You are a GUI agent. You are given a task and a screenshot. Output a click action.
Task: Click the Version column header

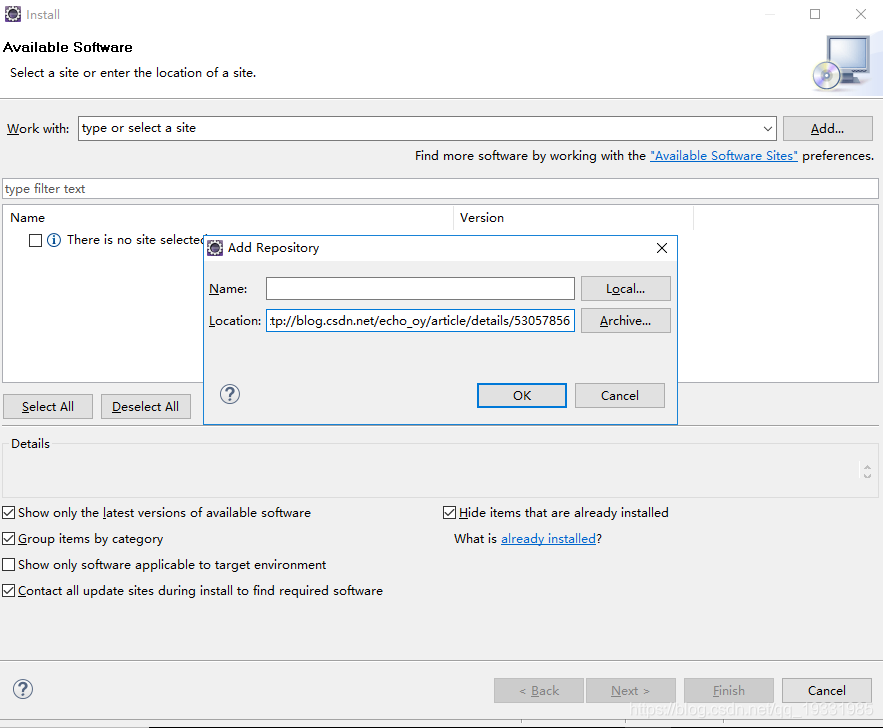573,217
